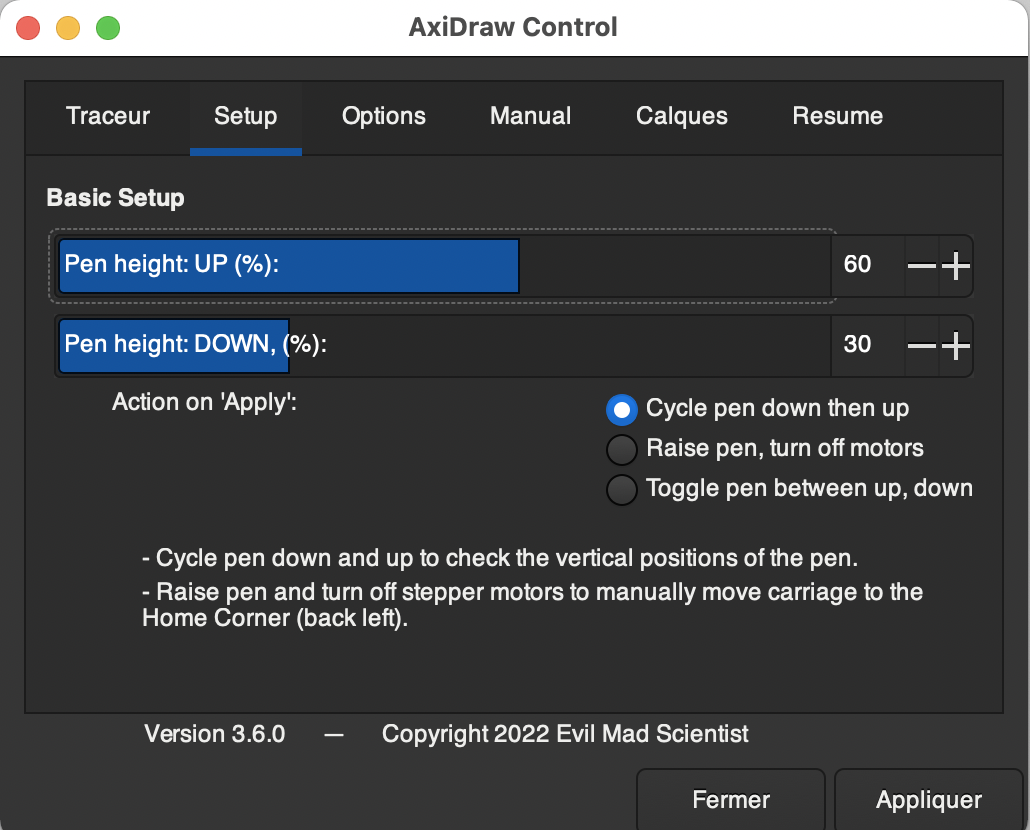This screenshot has height=830, width=1030.
Task: Open the Resume tab
Action: click(837, 116)
